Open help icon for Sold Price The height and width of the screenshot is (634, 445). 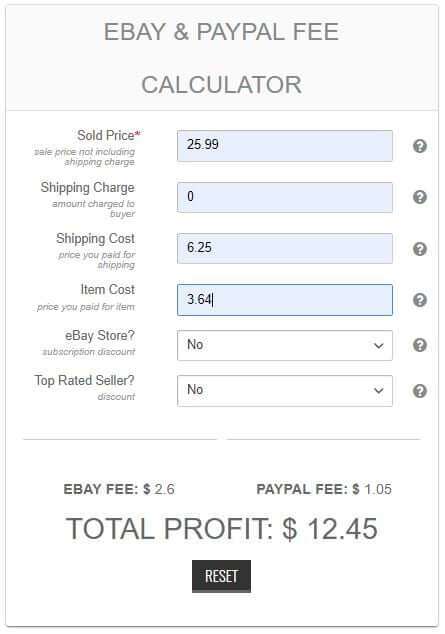(x=420, y=146)
